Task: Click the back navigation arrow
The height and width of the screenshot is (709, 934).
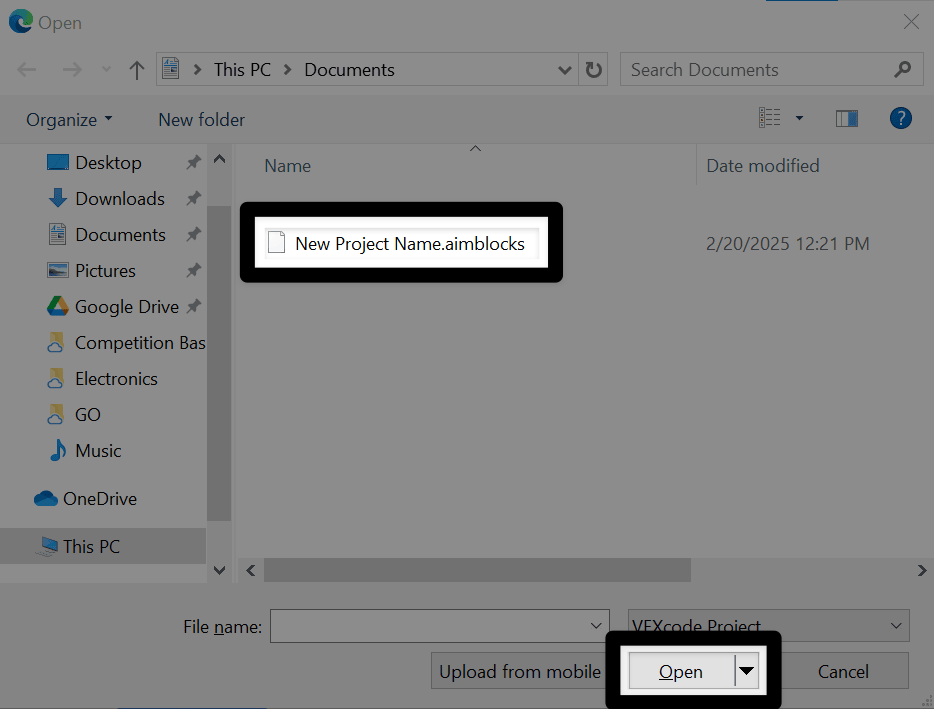Action: (x=26, y=69)
